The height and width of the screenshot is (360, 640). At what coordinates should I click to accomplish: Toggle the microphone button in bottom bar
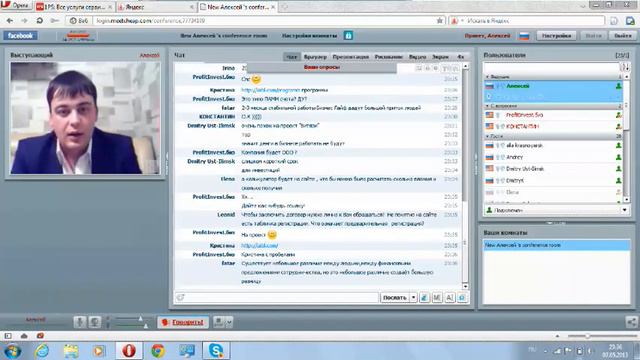point(80,322)
